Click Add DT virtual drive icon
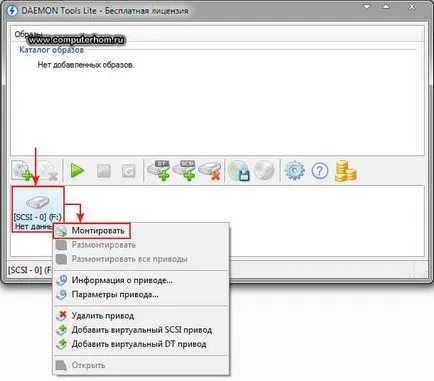Image resolution: width=434 pixels, height=381 pixels. point(159,171)
